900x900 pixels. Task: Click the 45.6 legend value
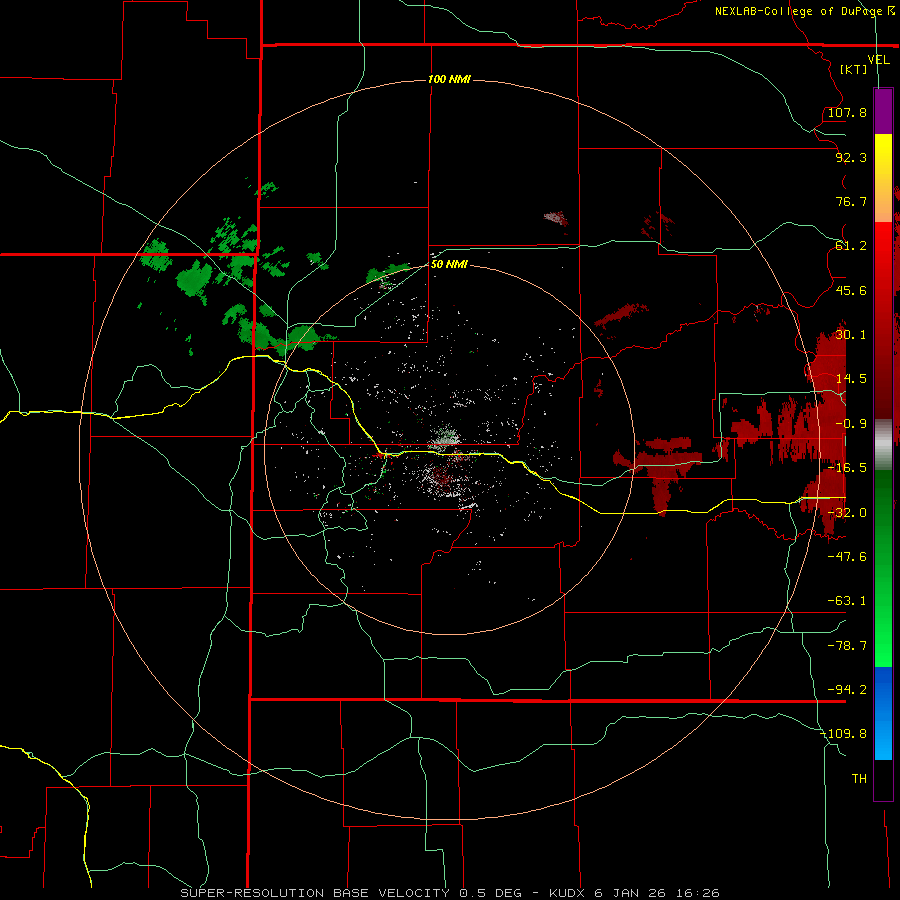click(851, 290)
